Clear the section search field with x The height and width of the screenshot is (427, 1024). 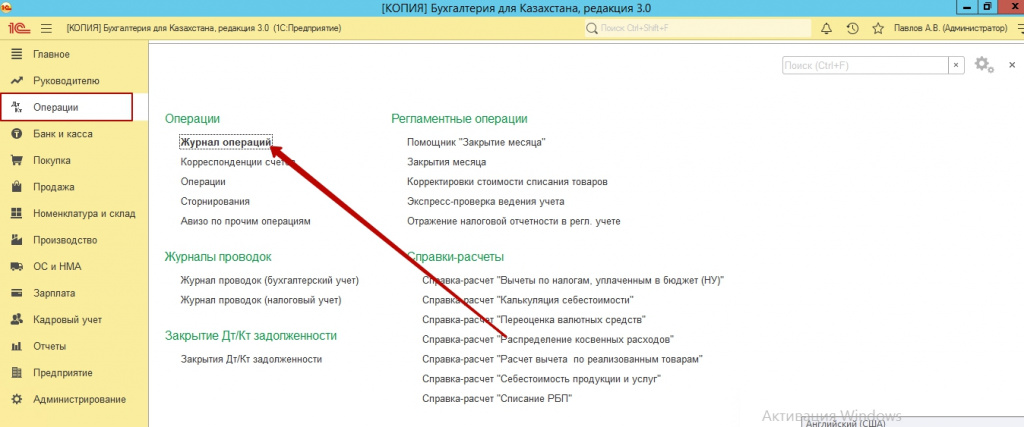point(957,65)
